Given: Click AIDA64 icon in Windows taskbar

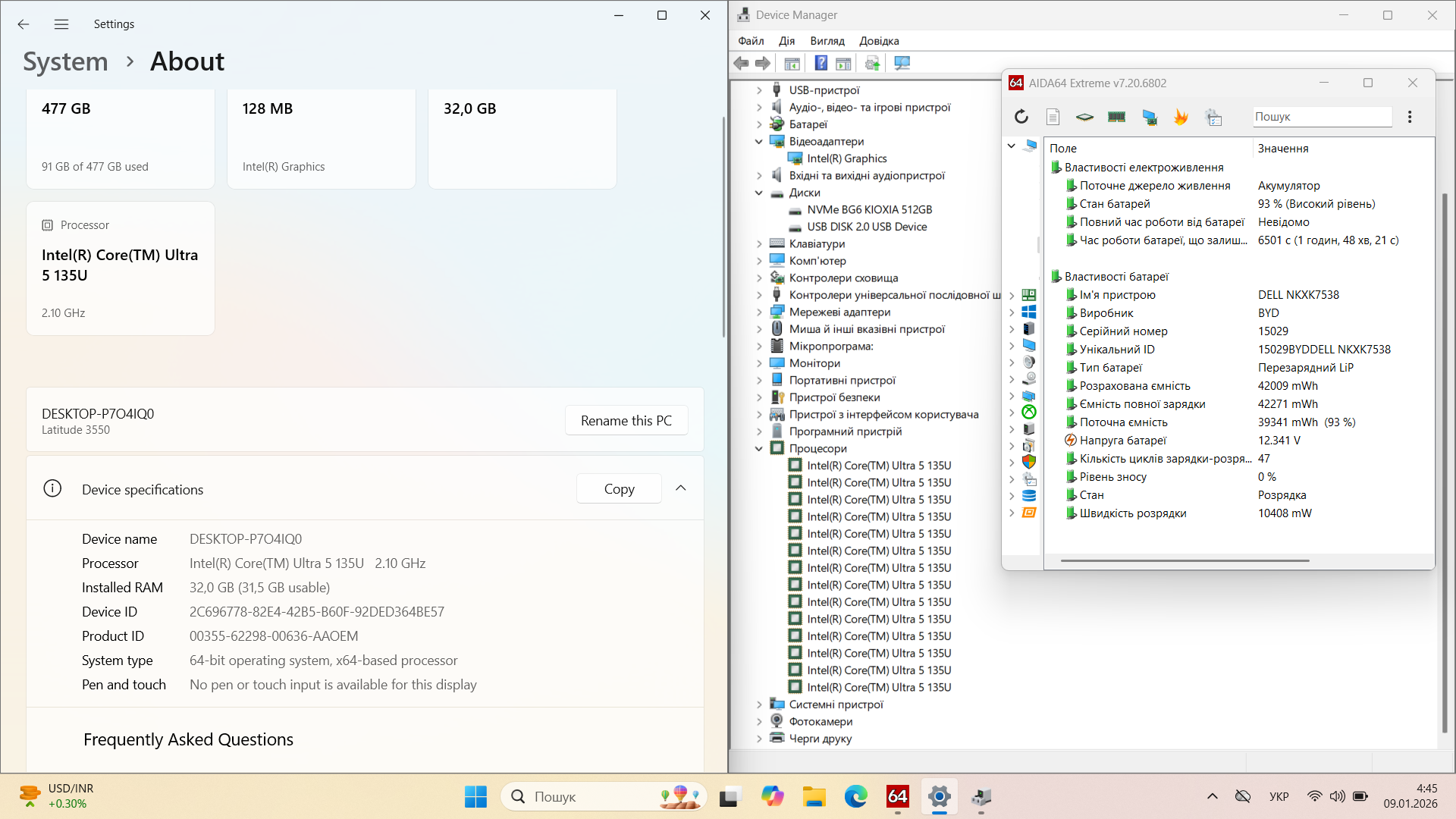Looking at the screenshot, I should click(897, 797).
